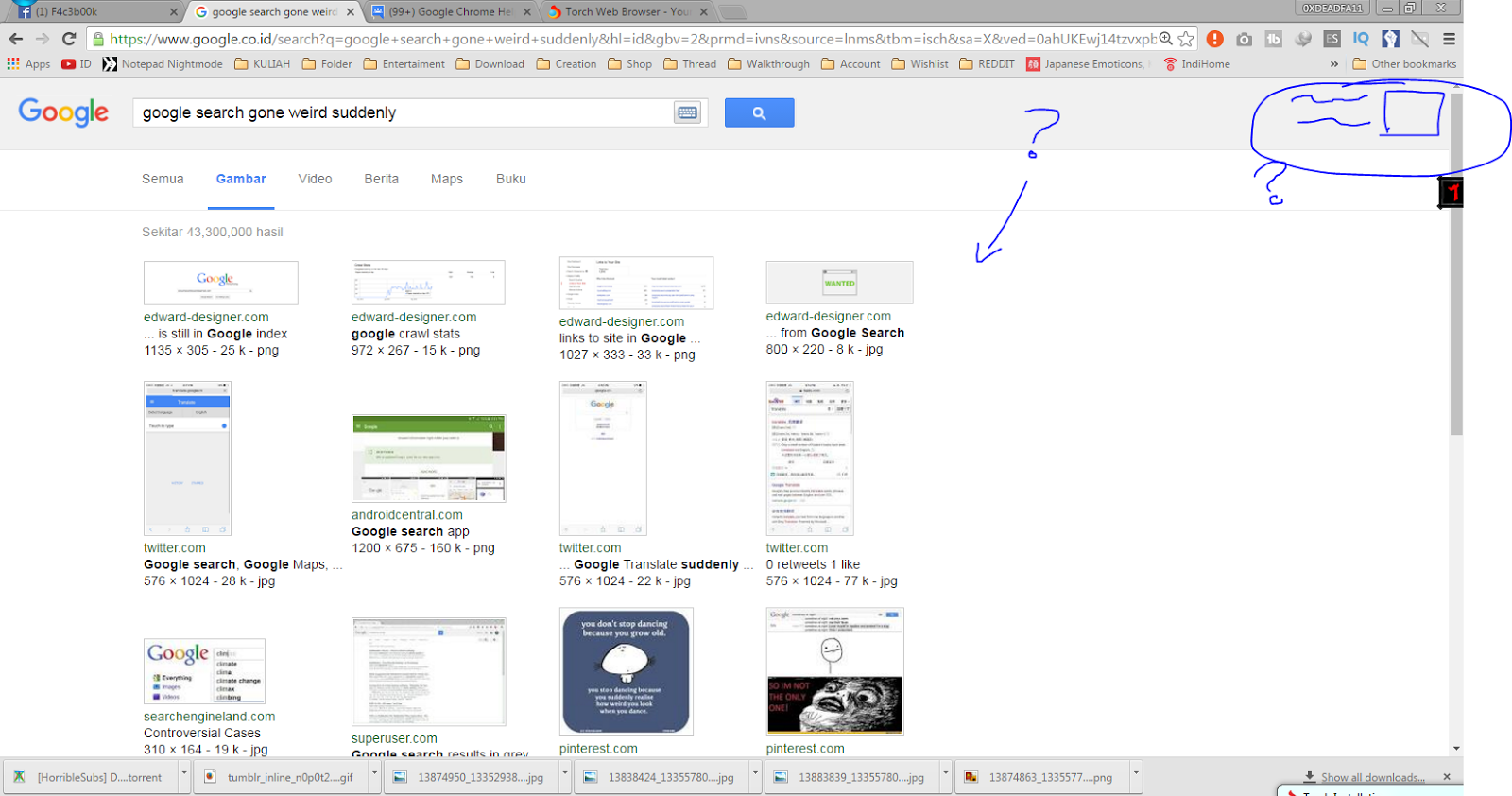The image size is (1512, 796).
Task: Expand the KULIAH bookmark folder
Action: click(x=262, y=64)
